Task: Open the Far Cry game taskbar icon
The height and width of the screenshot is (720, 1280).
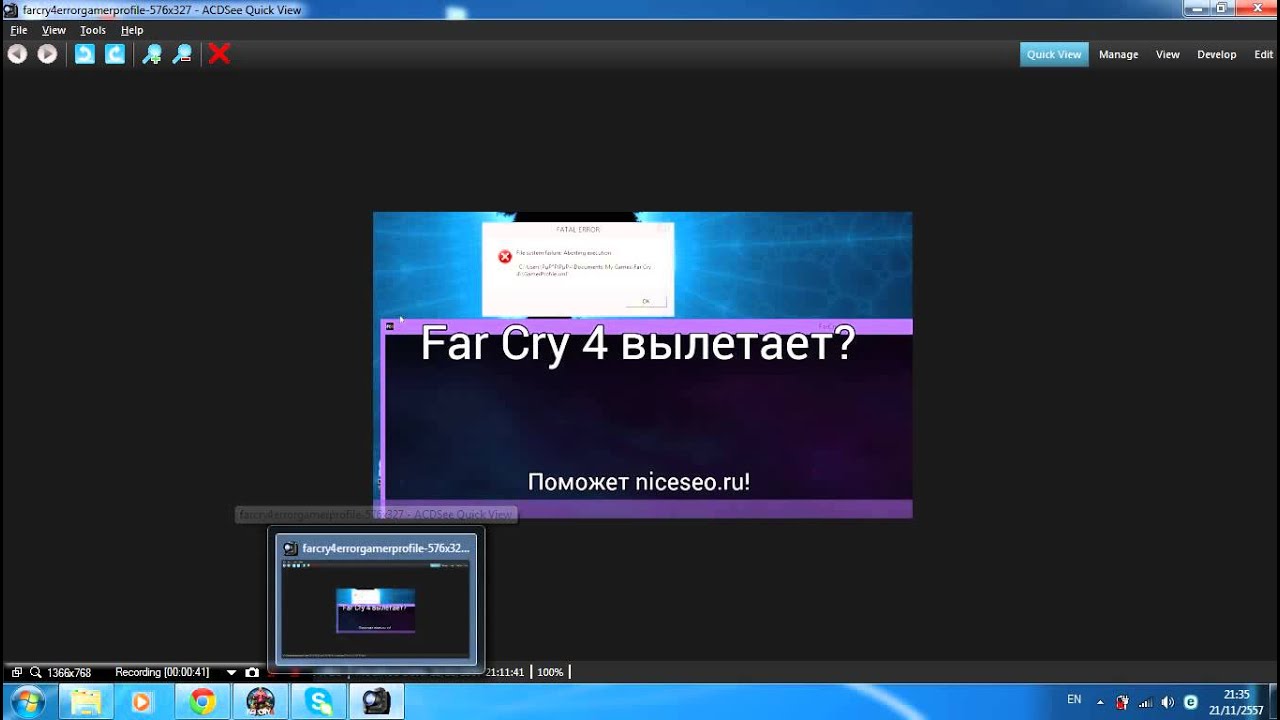Action: tap(260, 702)
